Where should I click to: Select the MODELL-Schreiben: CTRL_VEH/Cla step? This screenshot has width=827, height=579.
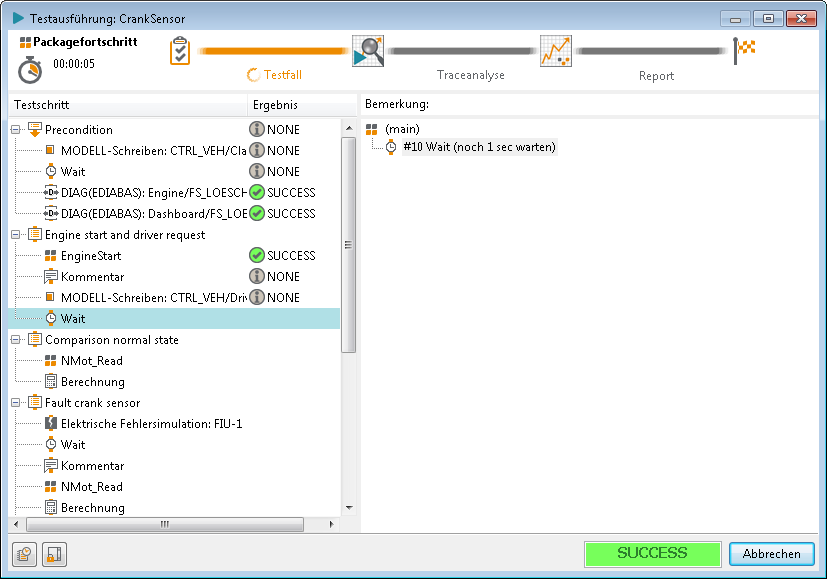click(x=153, y=151)
